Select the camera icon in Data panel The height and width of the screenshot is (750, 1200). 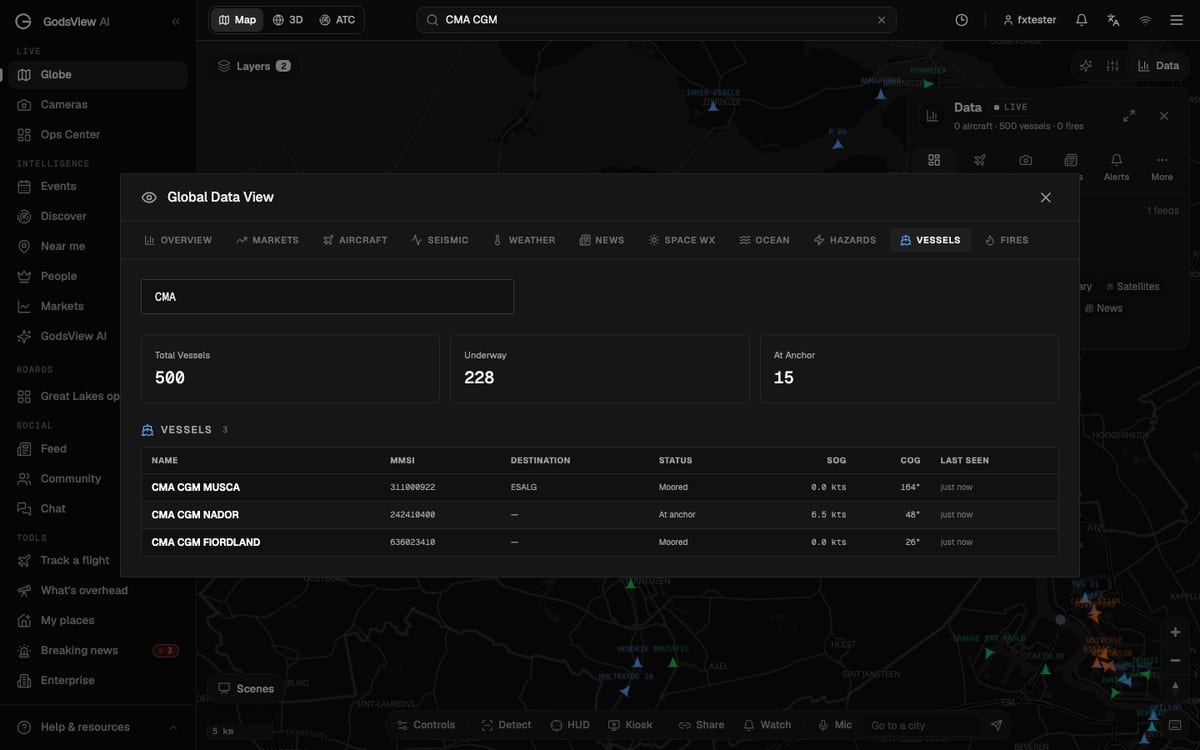coord(1026,160)
